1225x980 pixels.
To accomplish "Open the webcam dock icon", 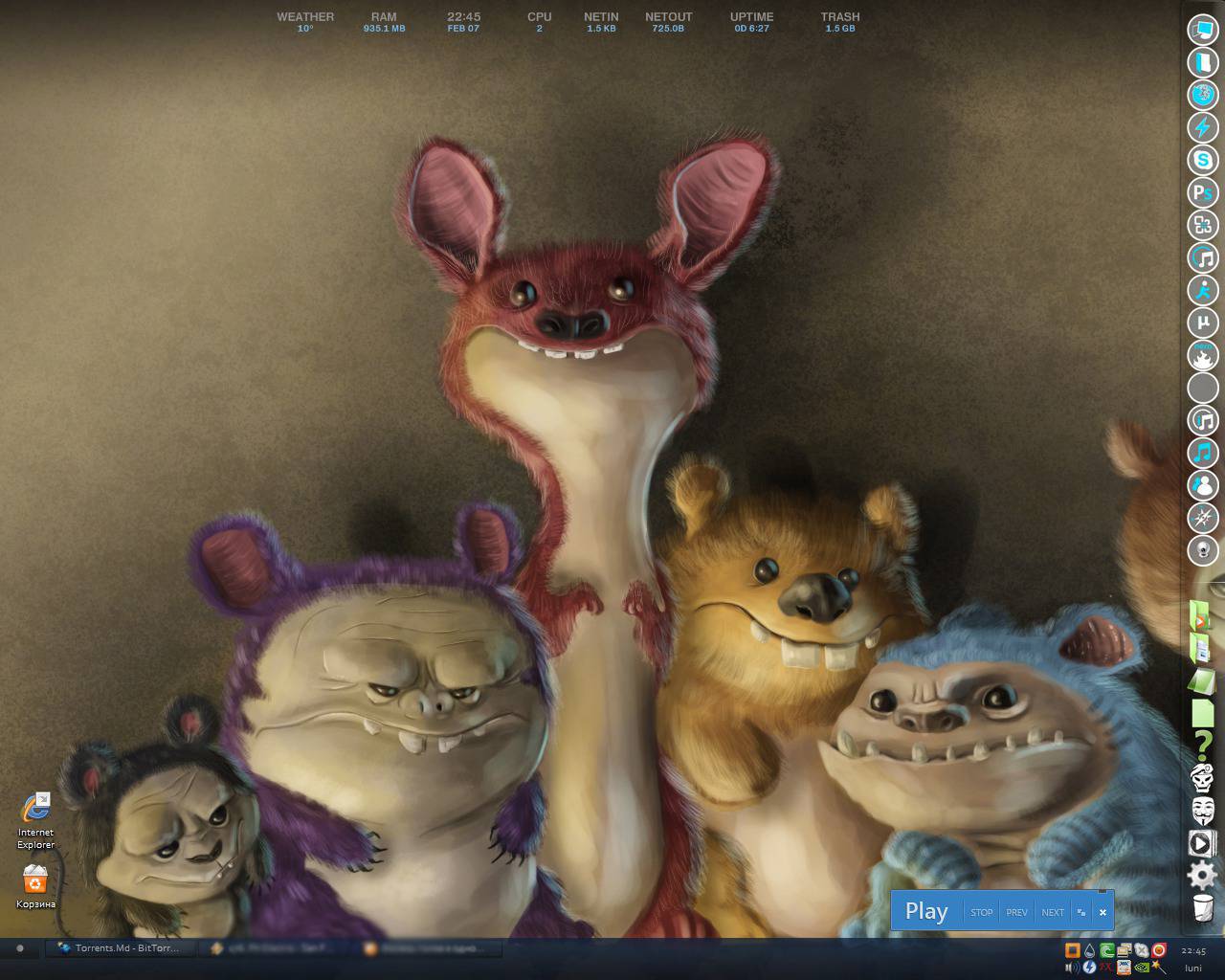I will point(1203,550).
